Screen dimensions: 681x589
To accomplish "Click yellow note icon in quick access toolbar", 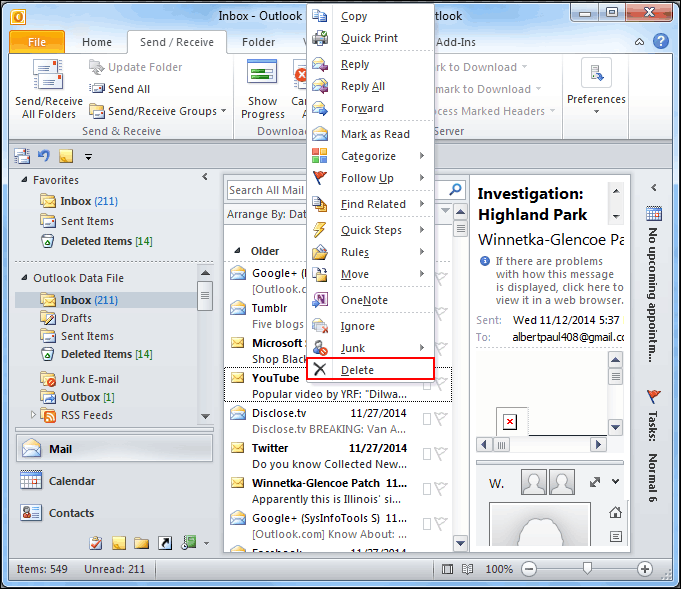I will tap(66, 156).
